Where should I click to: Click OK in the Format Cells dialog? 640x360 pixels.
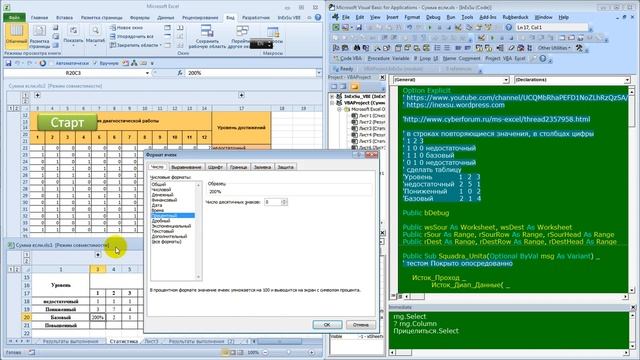(x=327, y=324)
